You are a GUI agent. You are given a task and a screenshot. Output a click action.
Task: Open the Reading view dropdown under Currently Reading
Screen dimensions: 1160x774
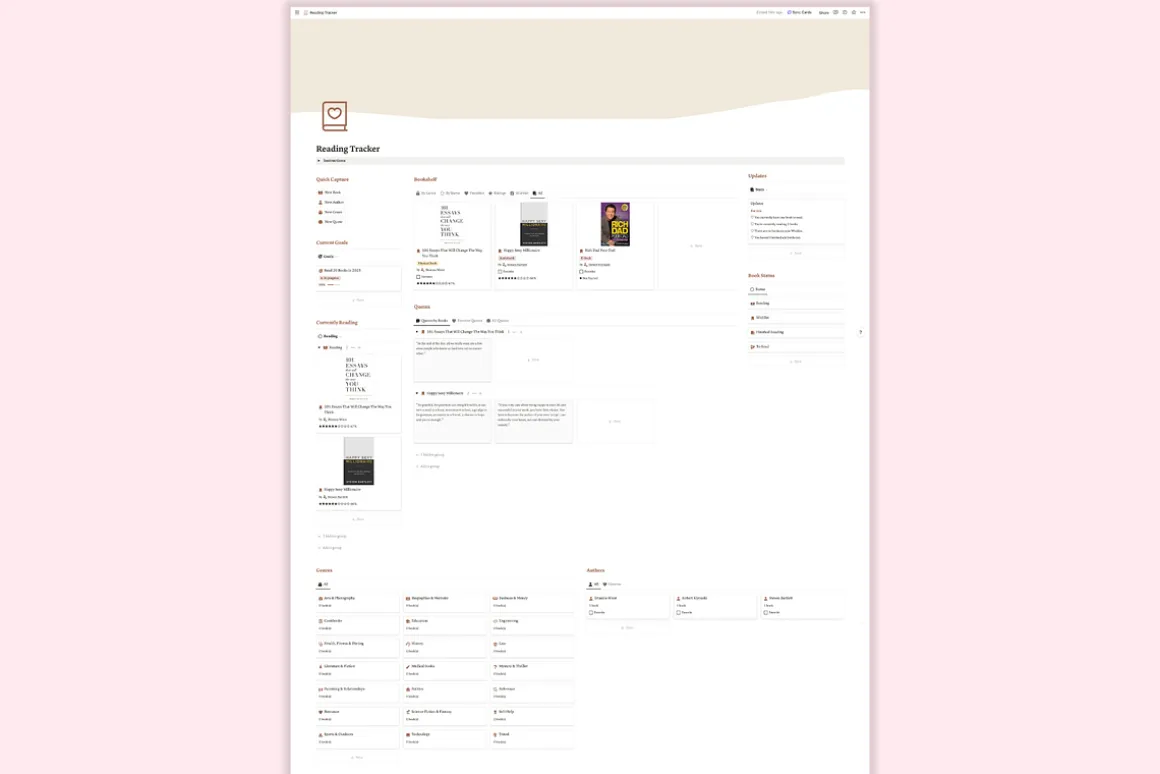pyautogui.click(x=329, y=336)
